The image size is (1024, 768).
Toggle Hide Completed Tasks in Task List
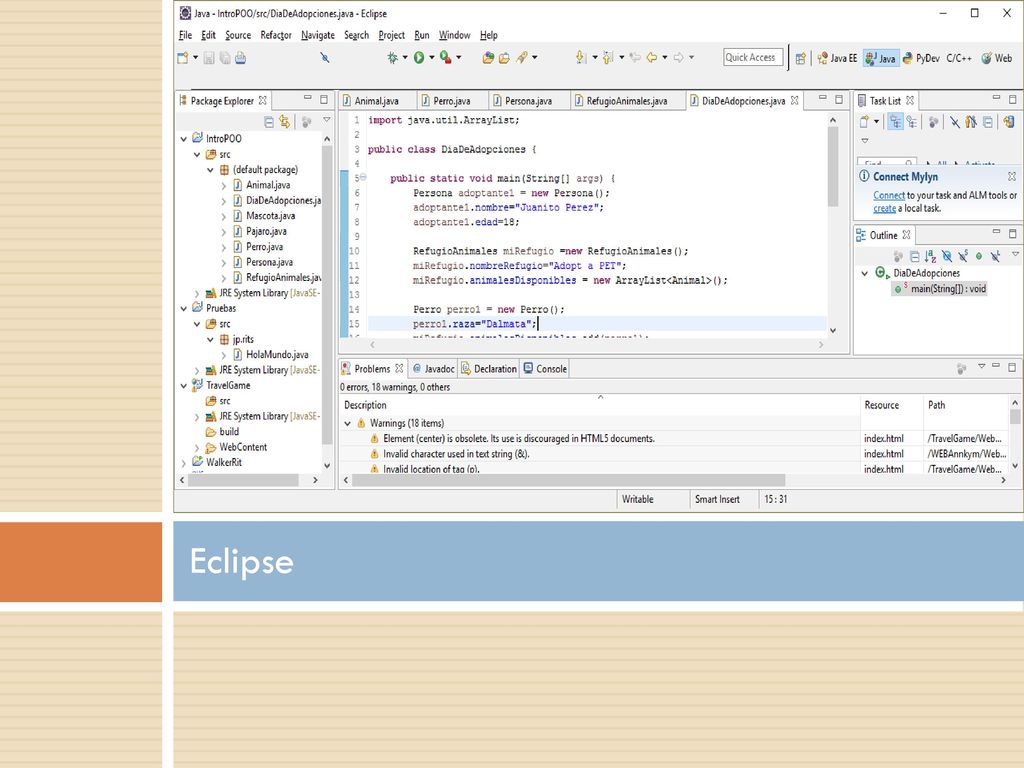pos(954,121)
